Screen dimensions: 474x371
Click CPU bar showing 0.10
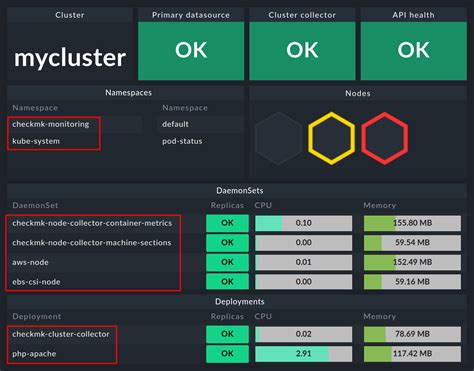(304, 223)
